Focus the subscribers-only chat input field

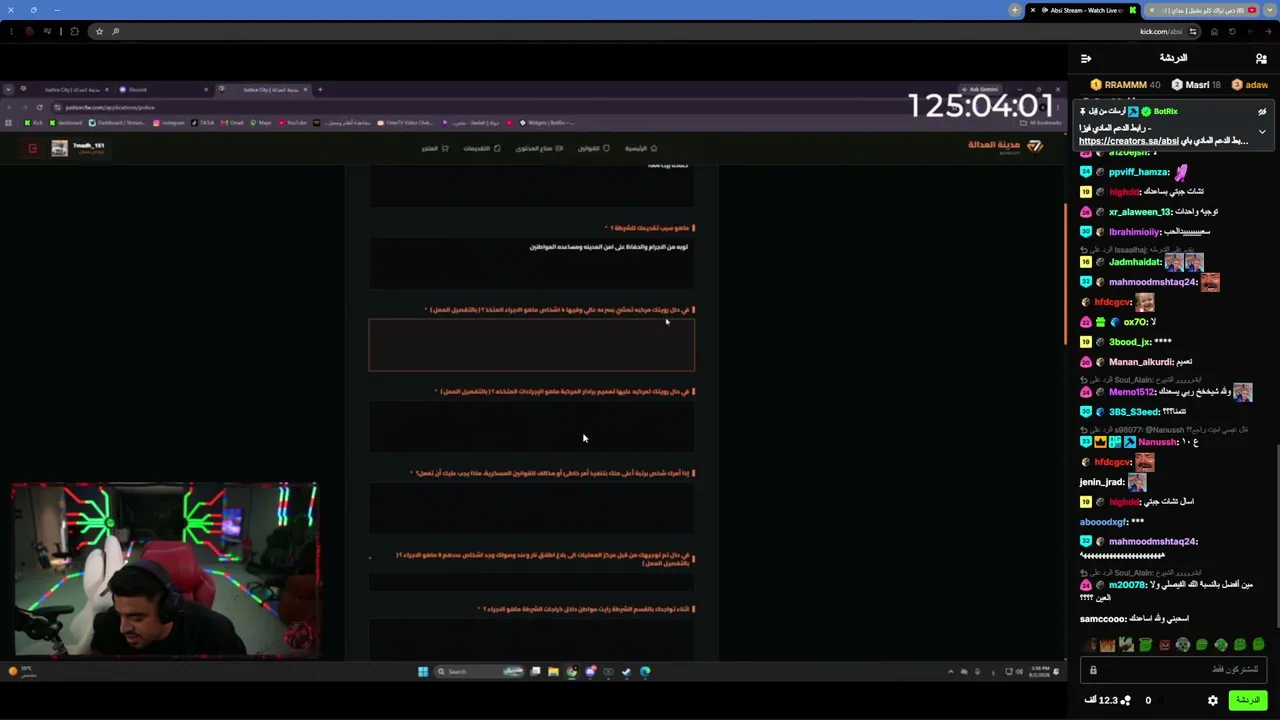click(x=1174, y=670)
